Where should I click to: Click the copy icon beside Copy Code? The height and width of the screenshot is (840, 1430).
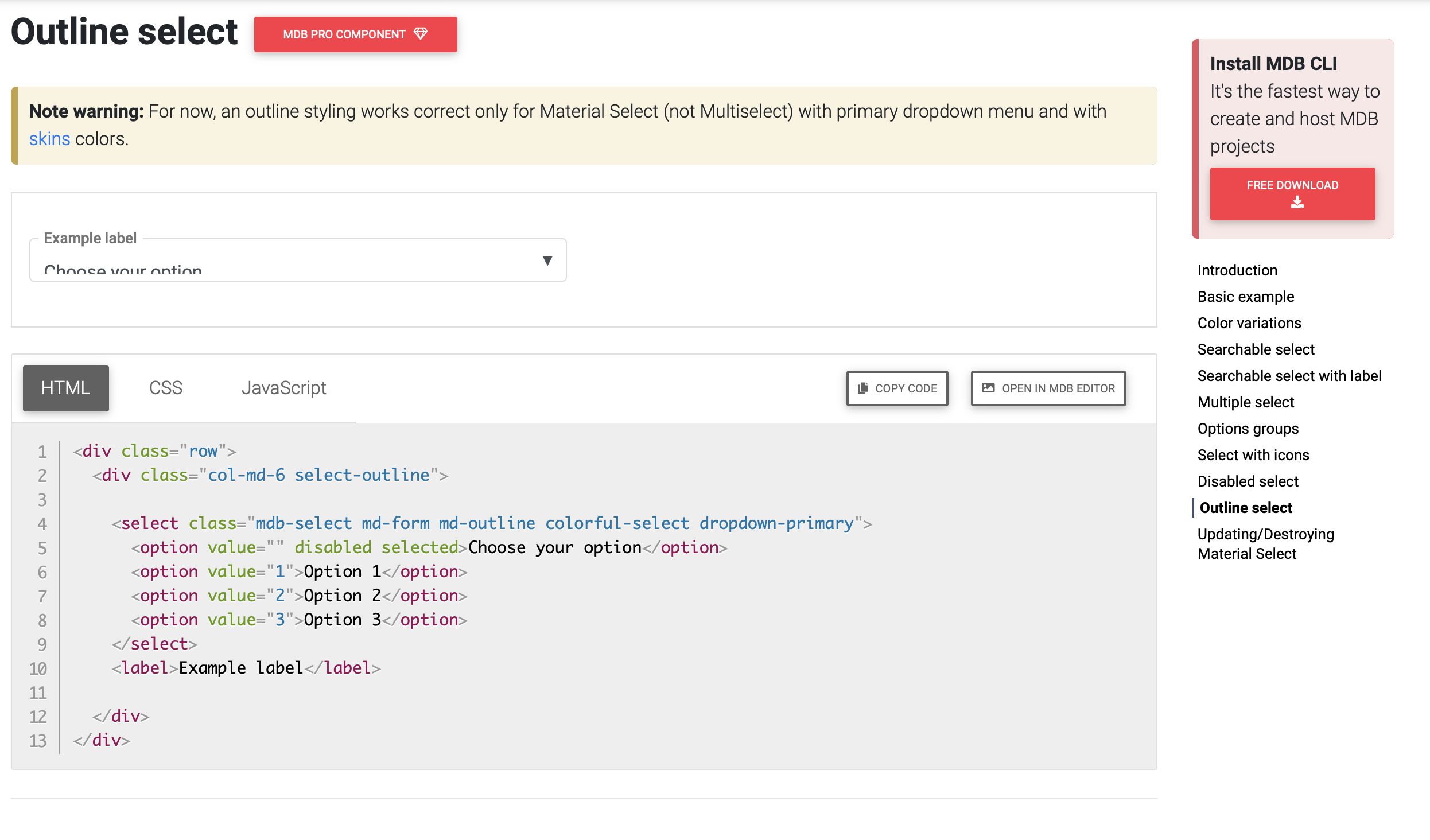(862, 388)
